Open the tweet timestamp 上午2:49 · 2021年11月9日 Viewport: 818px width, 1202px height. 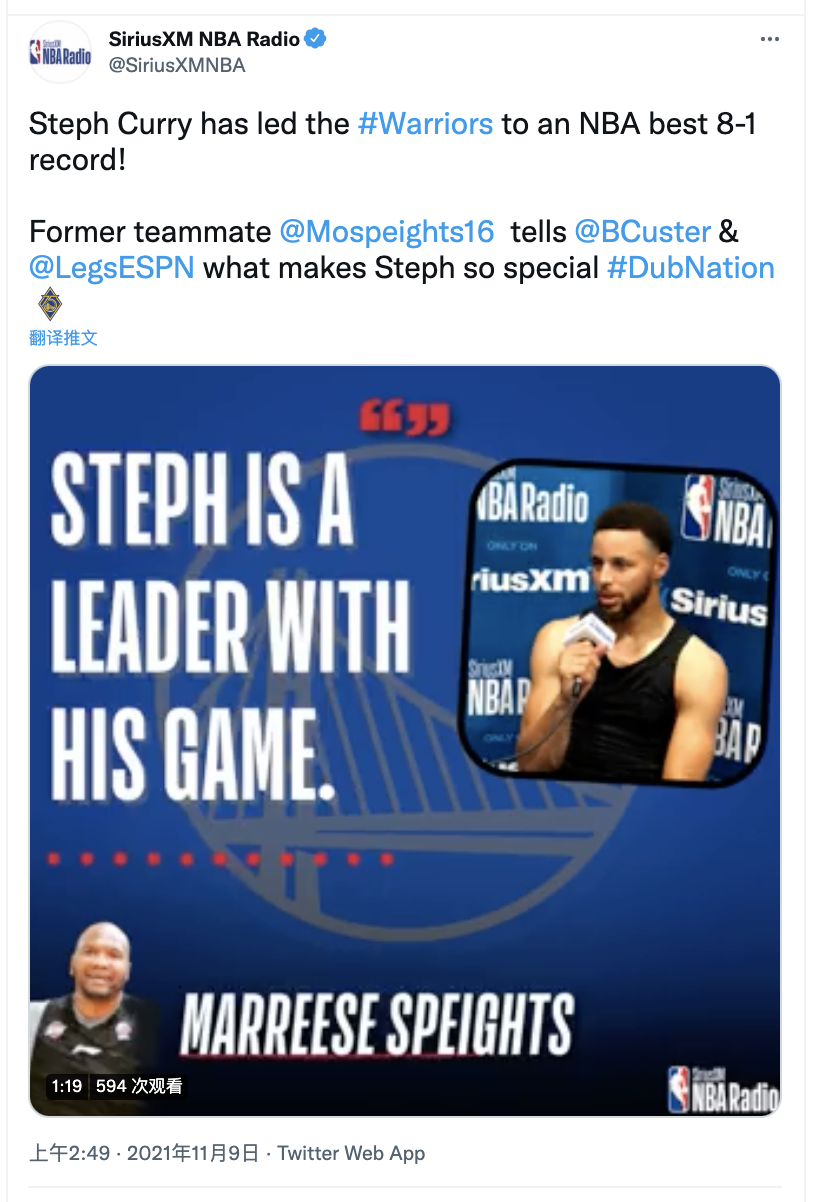pyautogui.click(x=144, y=1153)
